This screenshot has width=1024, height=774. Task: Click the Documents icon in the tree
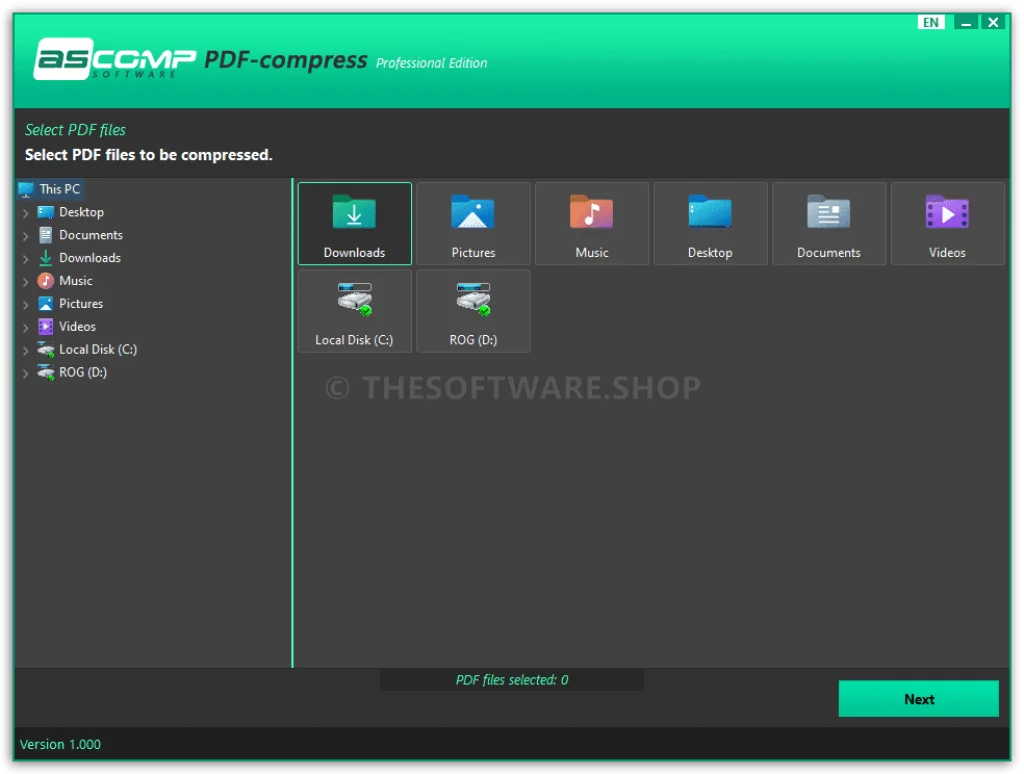pyautogui.click(x=46, y=235)
